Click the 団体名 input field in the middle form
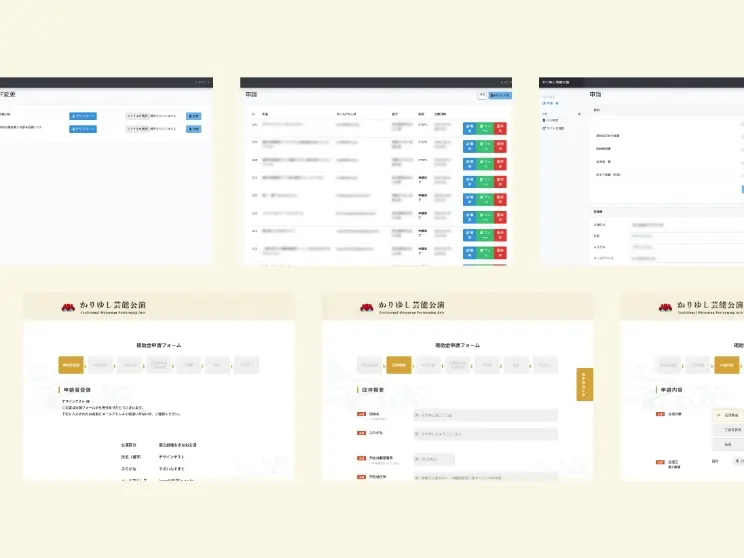 click(x=484, y=414)
